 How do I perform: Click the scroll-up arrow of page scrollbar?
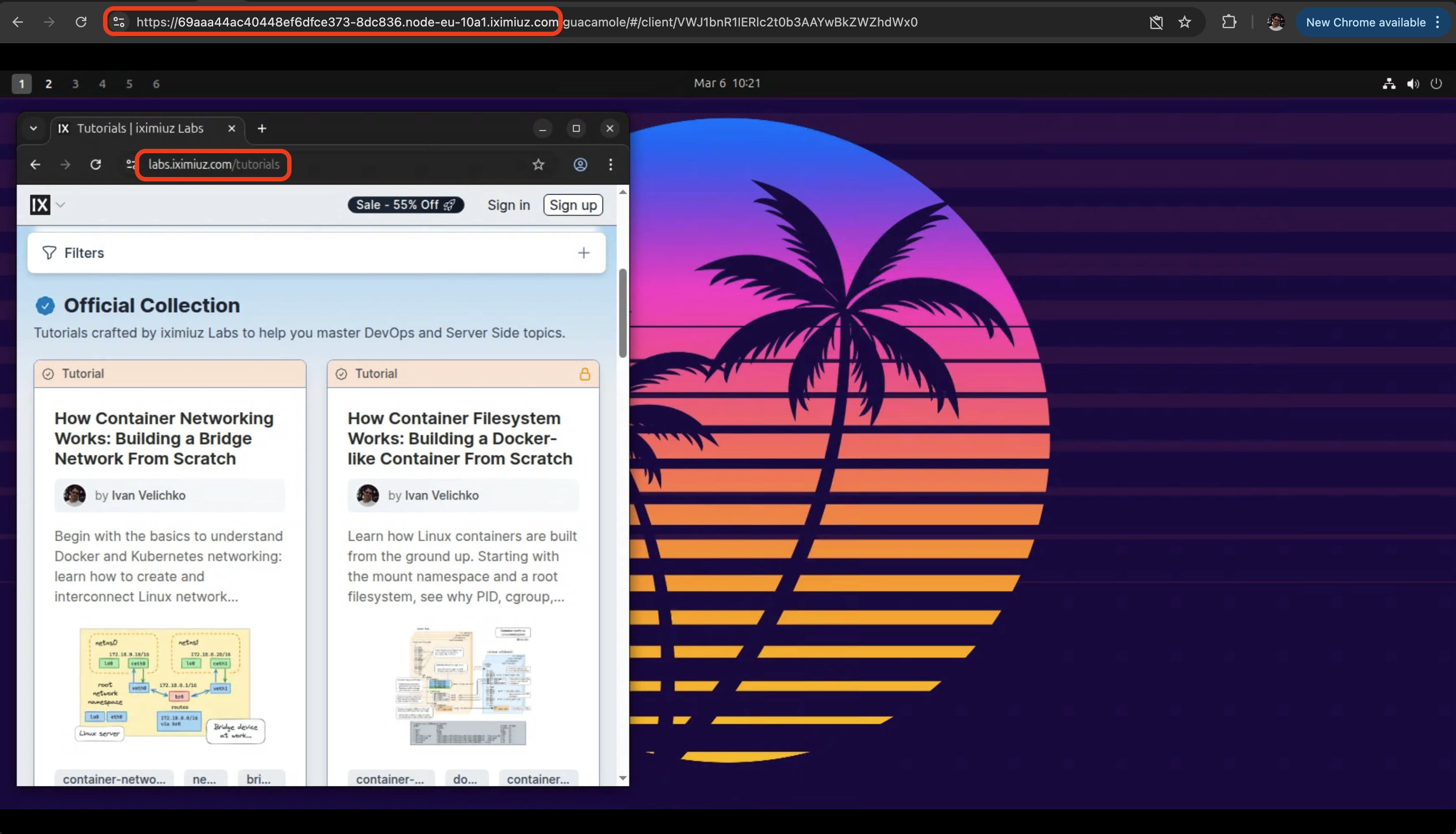(x=623, y=192)
